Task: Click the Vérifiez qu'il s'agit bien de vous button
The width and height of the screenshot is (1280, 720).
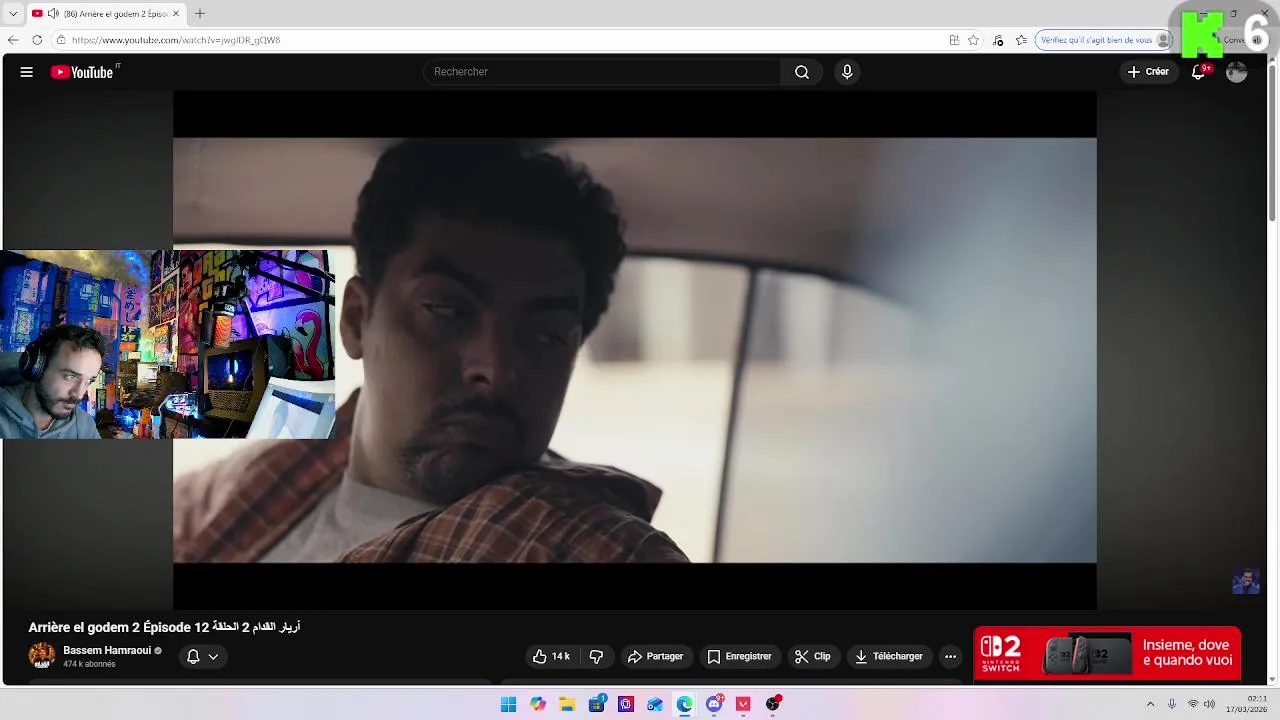Action: [x=1104, y=40]
